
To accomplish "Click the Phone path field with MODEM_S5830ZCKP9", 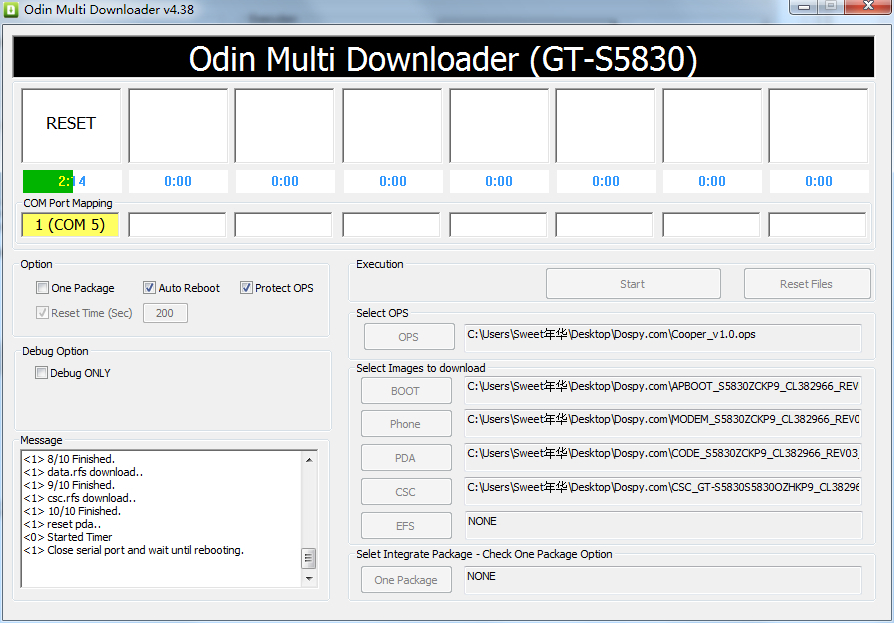I will 663,423.
